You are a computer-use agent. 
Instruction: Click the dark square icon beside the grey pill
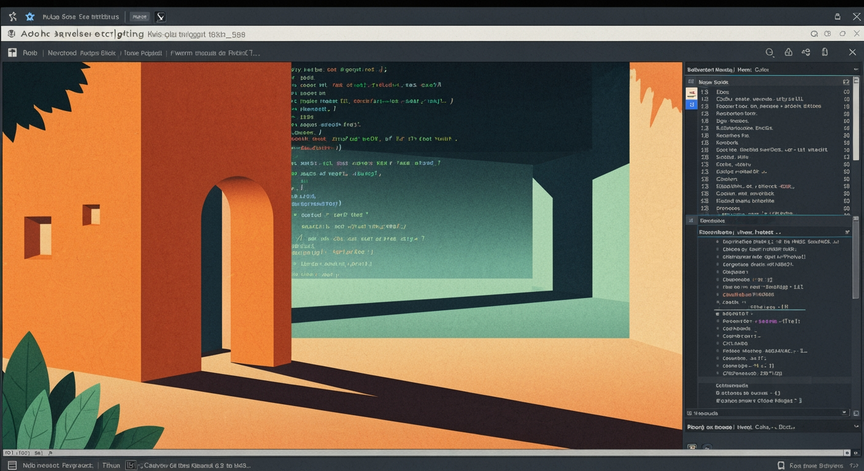click(x=160, y=17)
